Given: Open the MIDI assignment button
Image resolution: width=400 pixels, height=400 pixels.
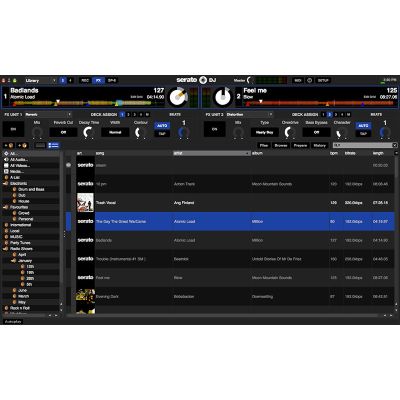Looking at the screenshot, I should click(x=297, y=80).
